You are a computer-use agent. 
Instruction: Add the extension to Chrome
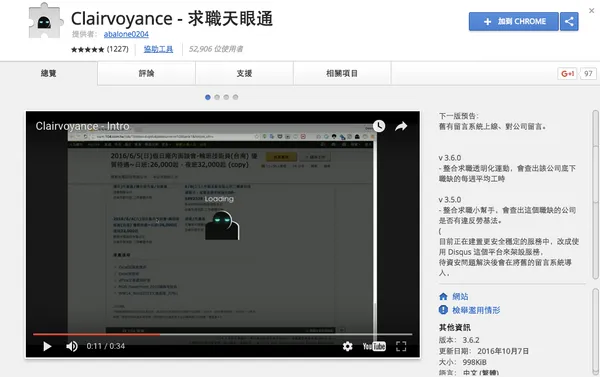click(x=514, y=21)
